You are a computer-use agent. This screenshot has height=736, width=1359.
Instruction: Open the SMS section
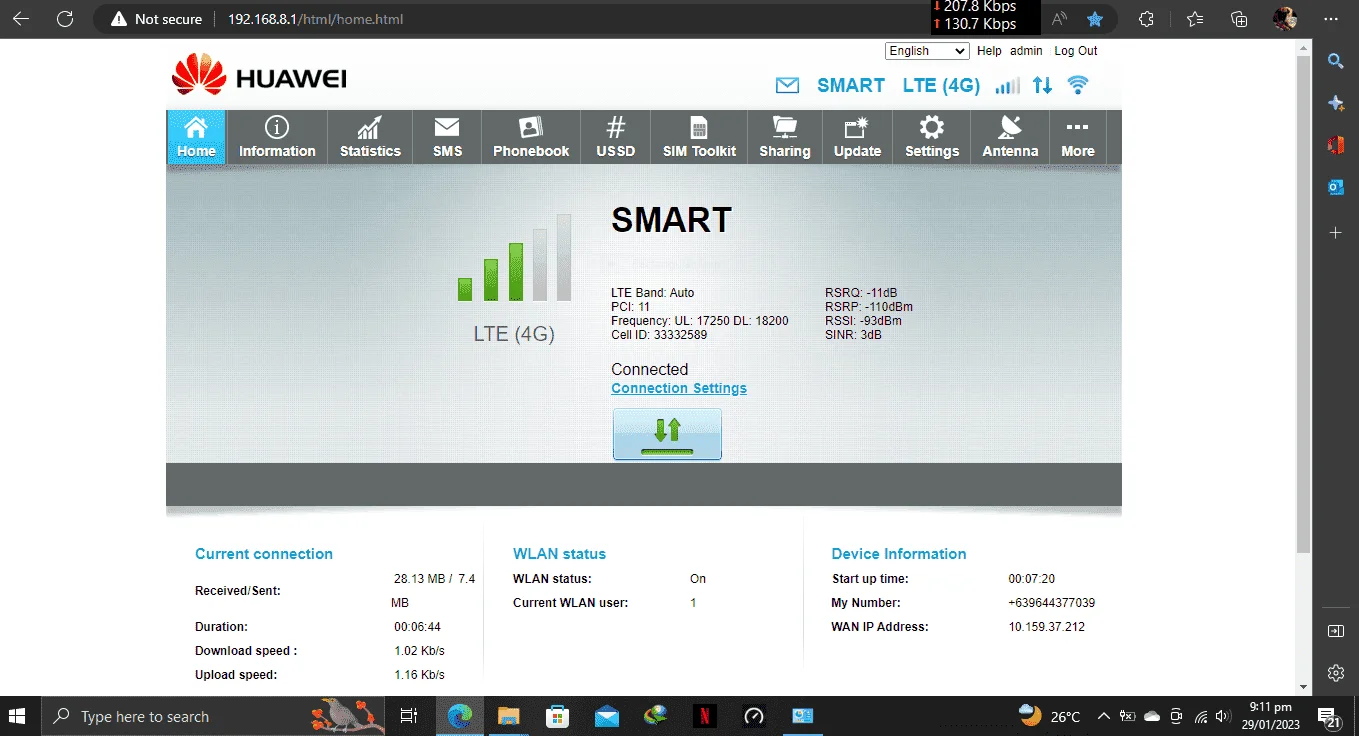[x=447, y=137]
